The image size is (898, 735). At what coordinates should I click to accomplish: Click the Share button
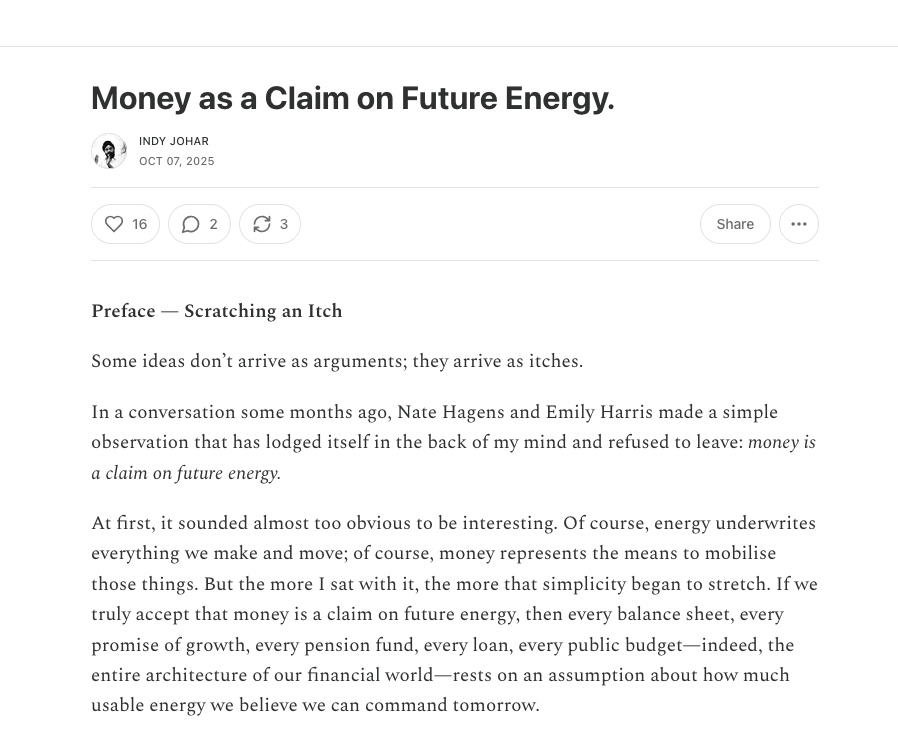coord(735,224)
